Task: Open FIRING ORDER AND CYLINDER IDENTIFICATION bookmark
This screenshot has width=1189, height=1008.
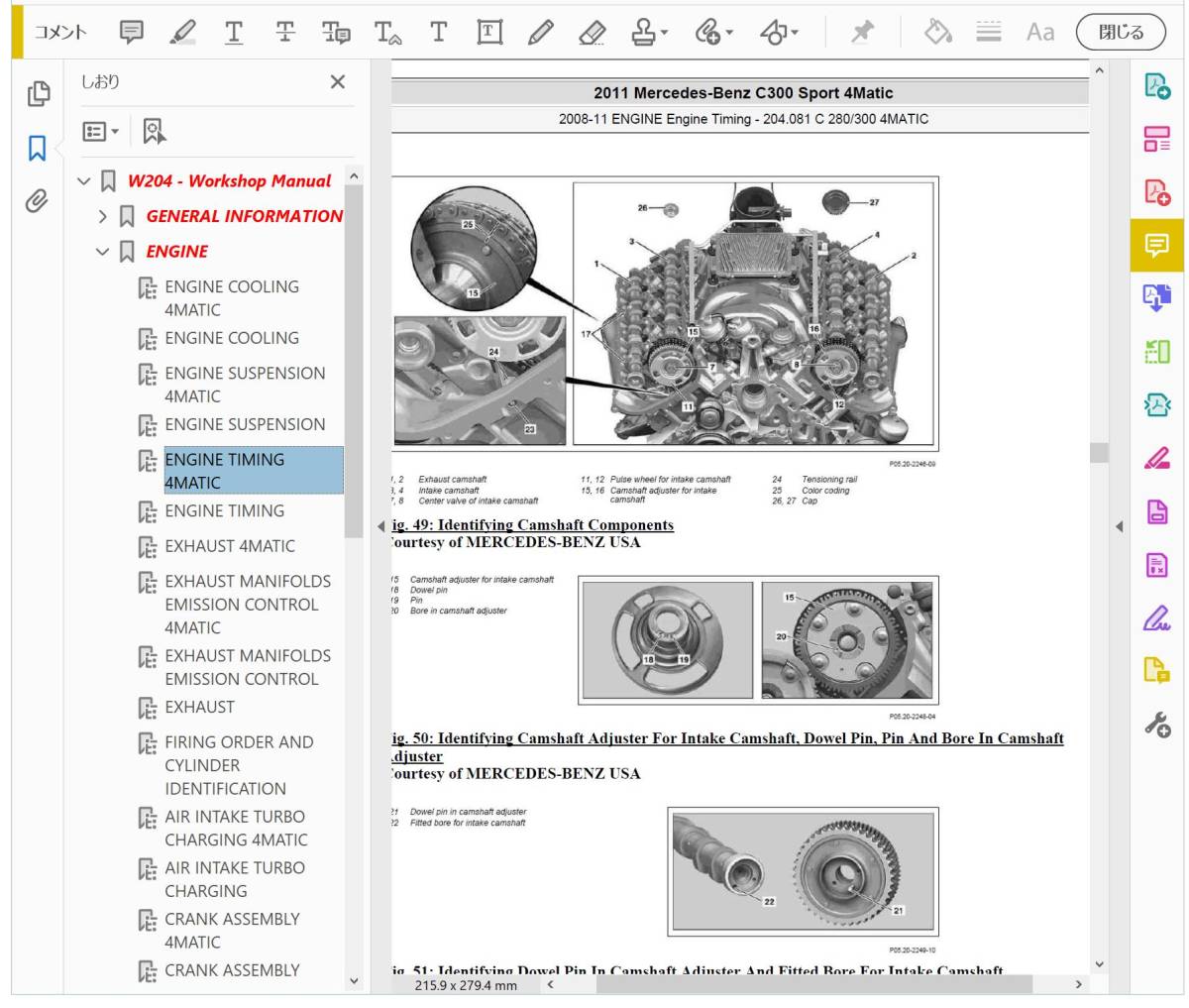Action: pyautogui.click(x=239, y=765)
